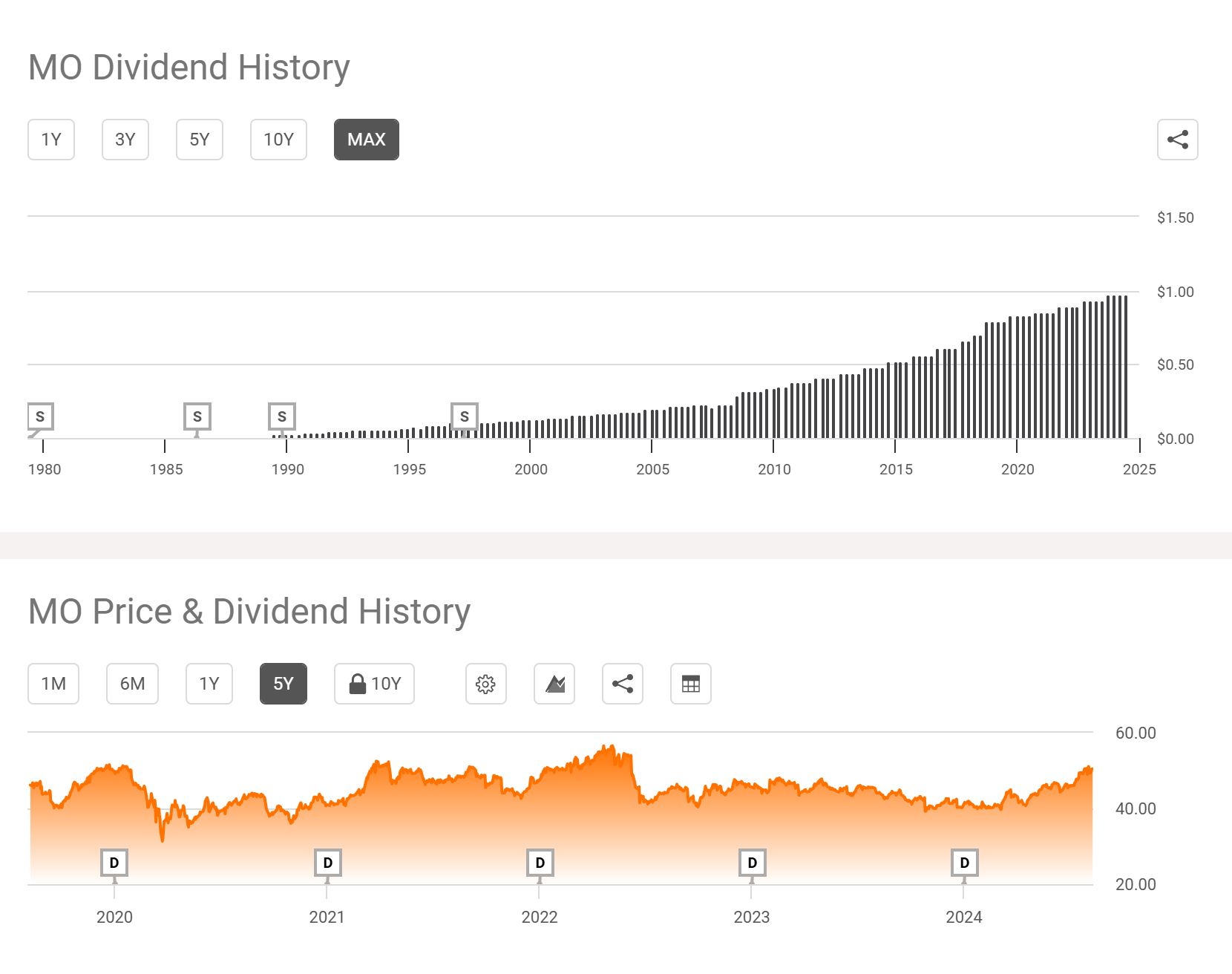This screenshot has height=974, width=1232.
Task: Click the dividend marker at 2020
Action: pos(114,863)
